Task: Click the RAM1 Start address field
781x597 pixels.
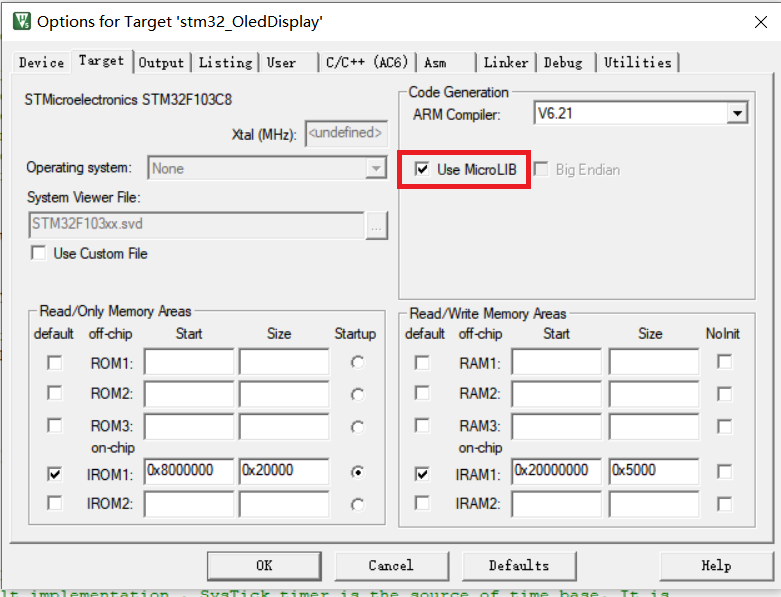Action: click(x=556, y=362)
